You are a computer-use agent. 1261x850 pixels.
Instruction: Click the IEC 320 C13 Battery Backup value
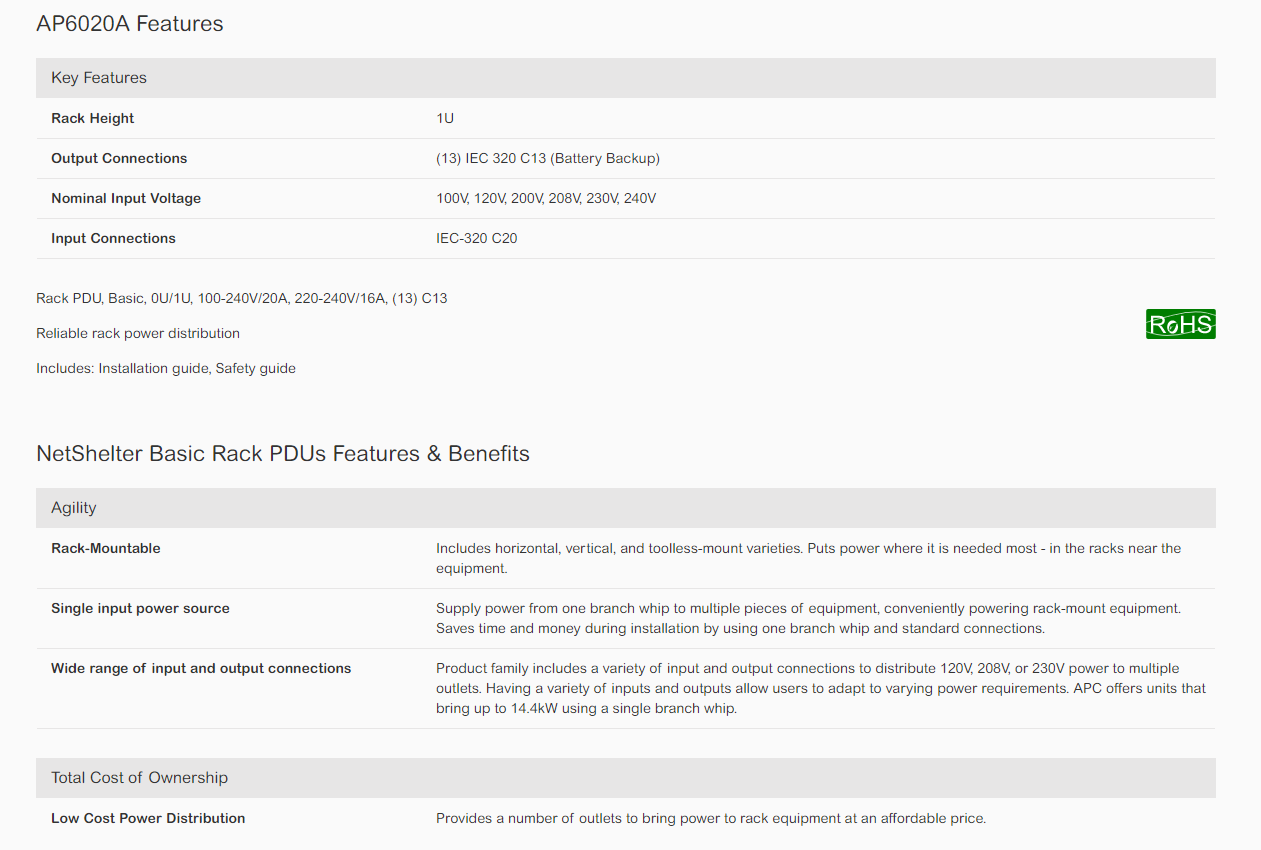pyautogui.click(x=548, y=158)
